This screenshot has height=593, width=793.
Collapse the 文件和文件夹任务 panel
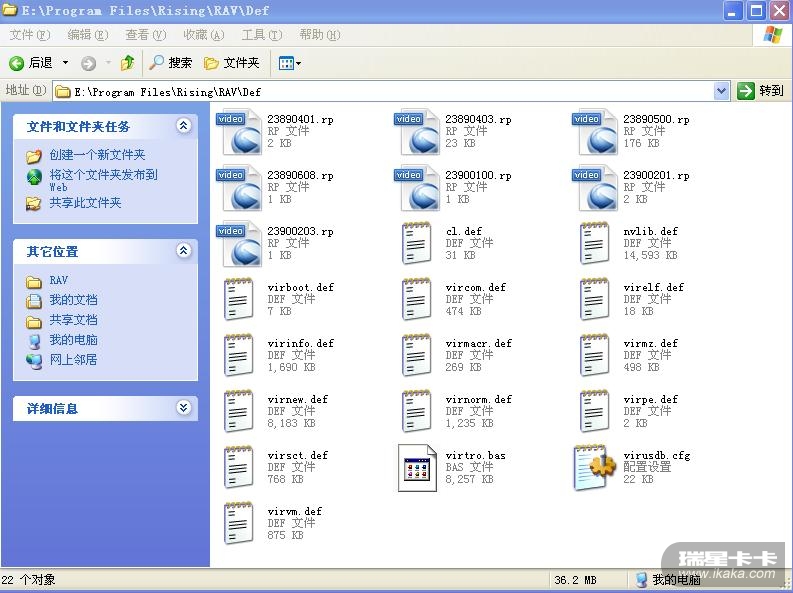[183, 127]
